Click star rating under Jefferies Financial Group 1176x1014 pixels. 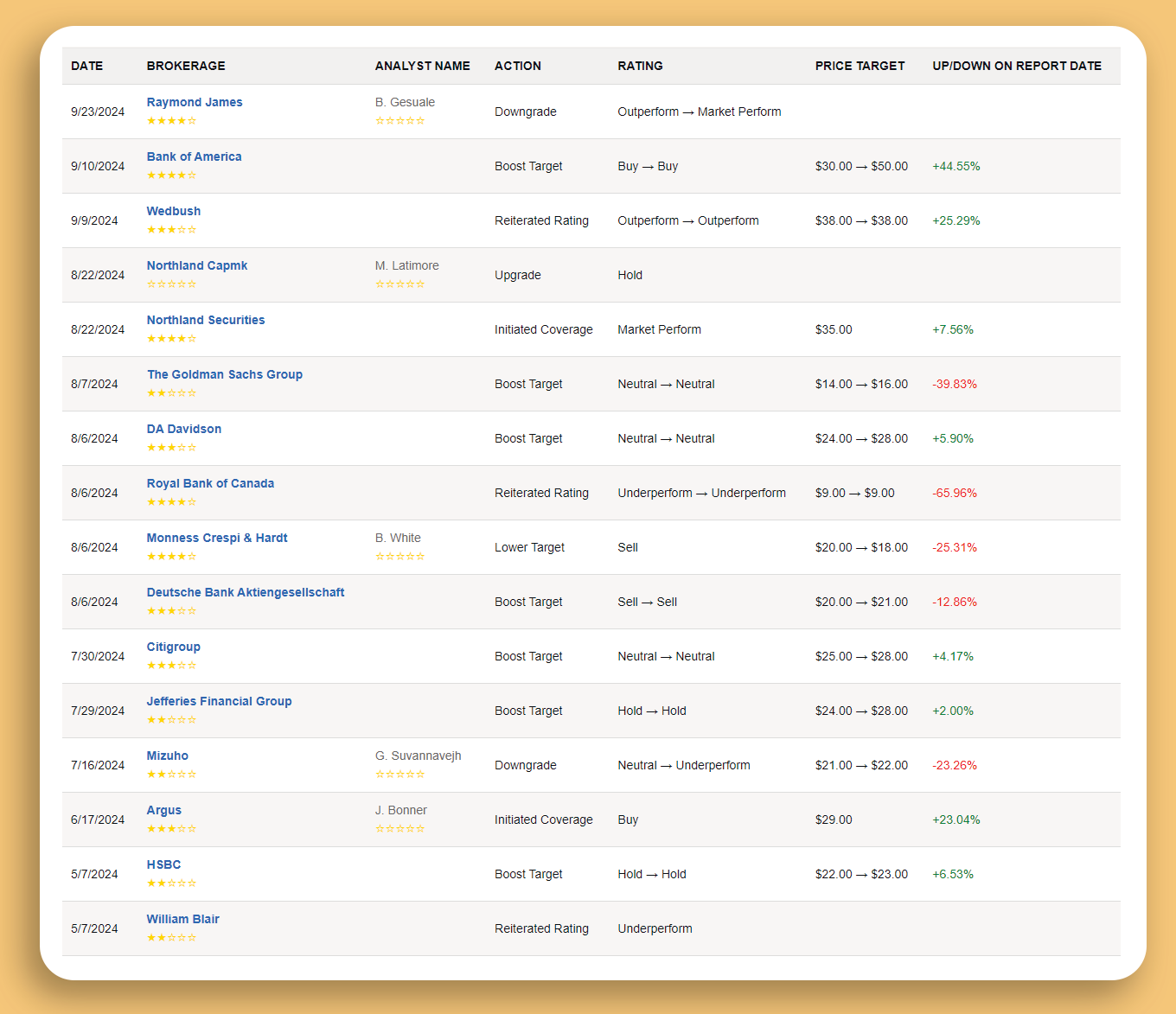172,720
